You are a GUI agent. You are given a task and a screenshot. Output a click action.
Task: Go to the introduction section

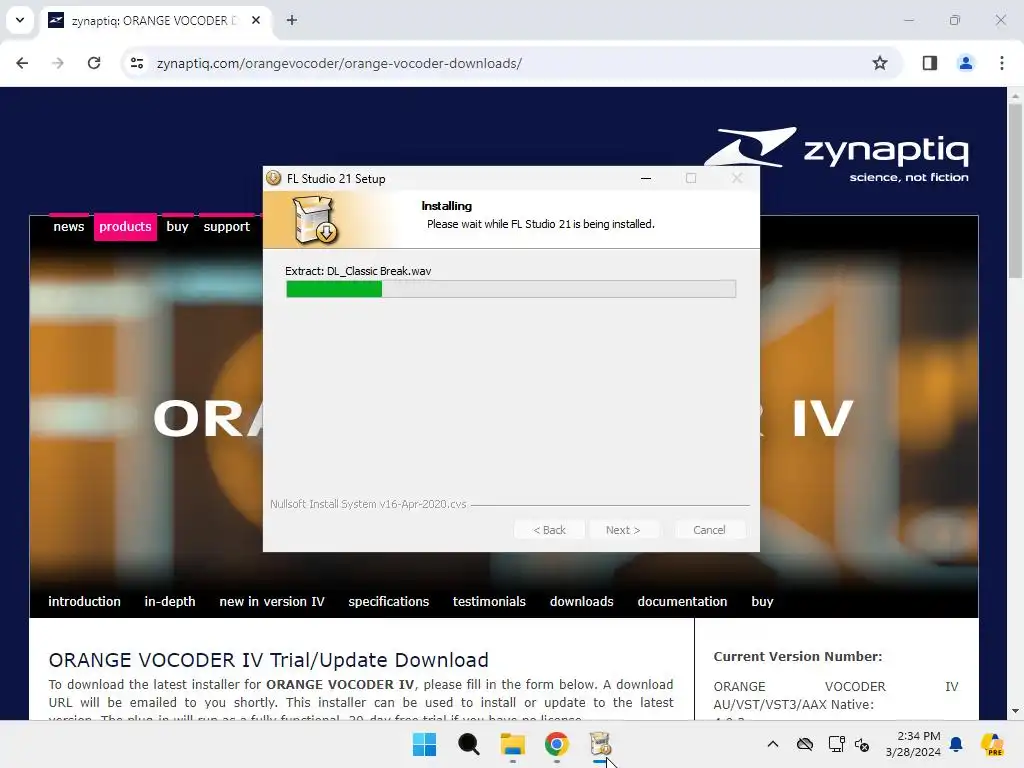pos(84,601)
